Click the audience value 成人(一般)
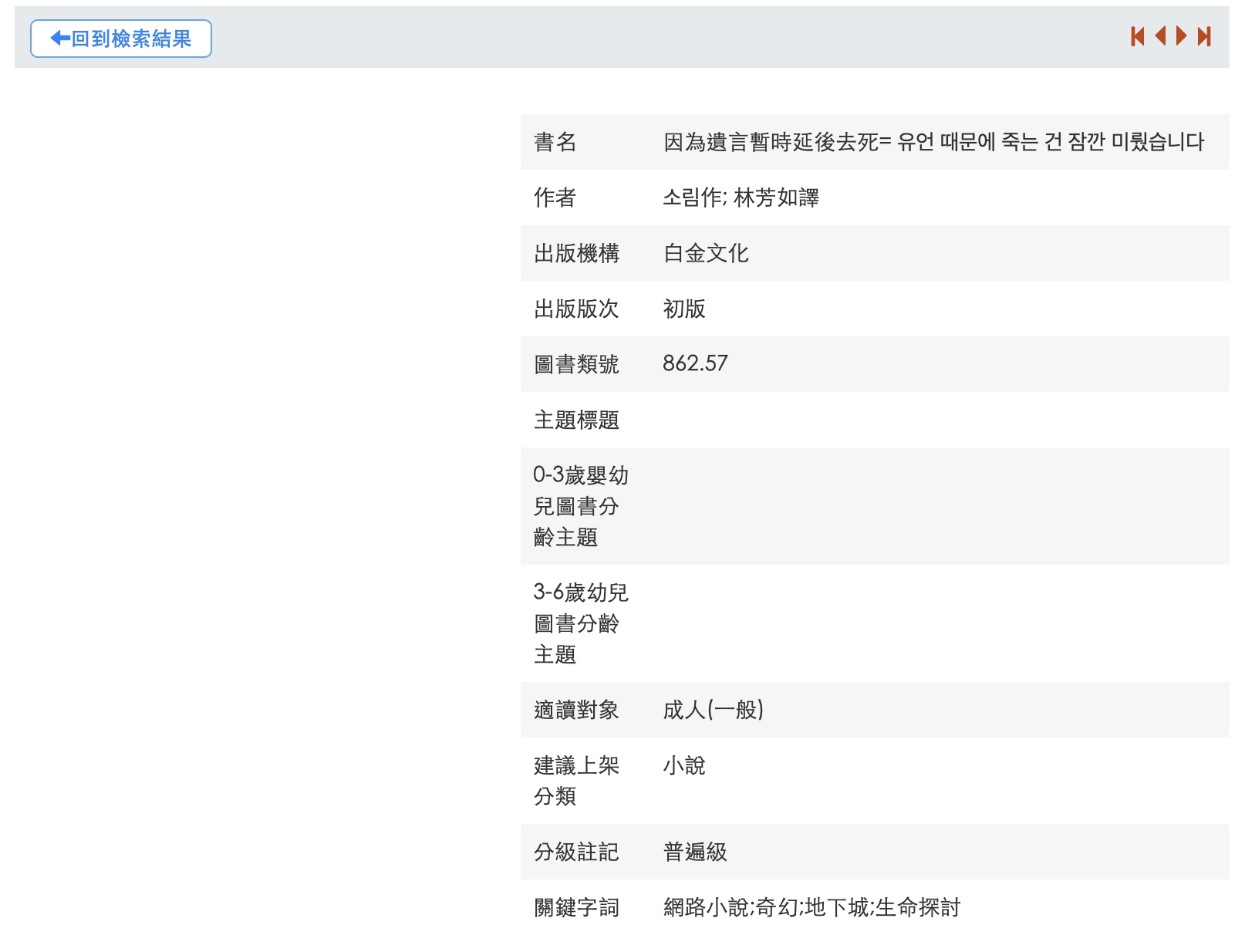The image size is (1245, 952). 713,710
